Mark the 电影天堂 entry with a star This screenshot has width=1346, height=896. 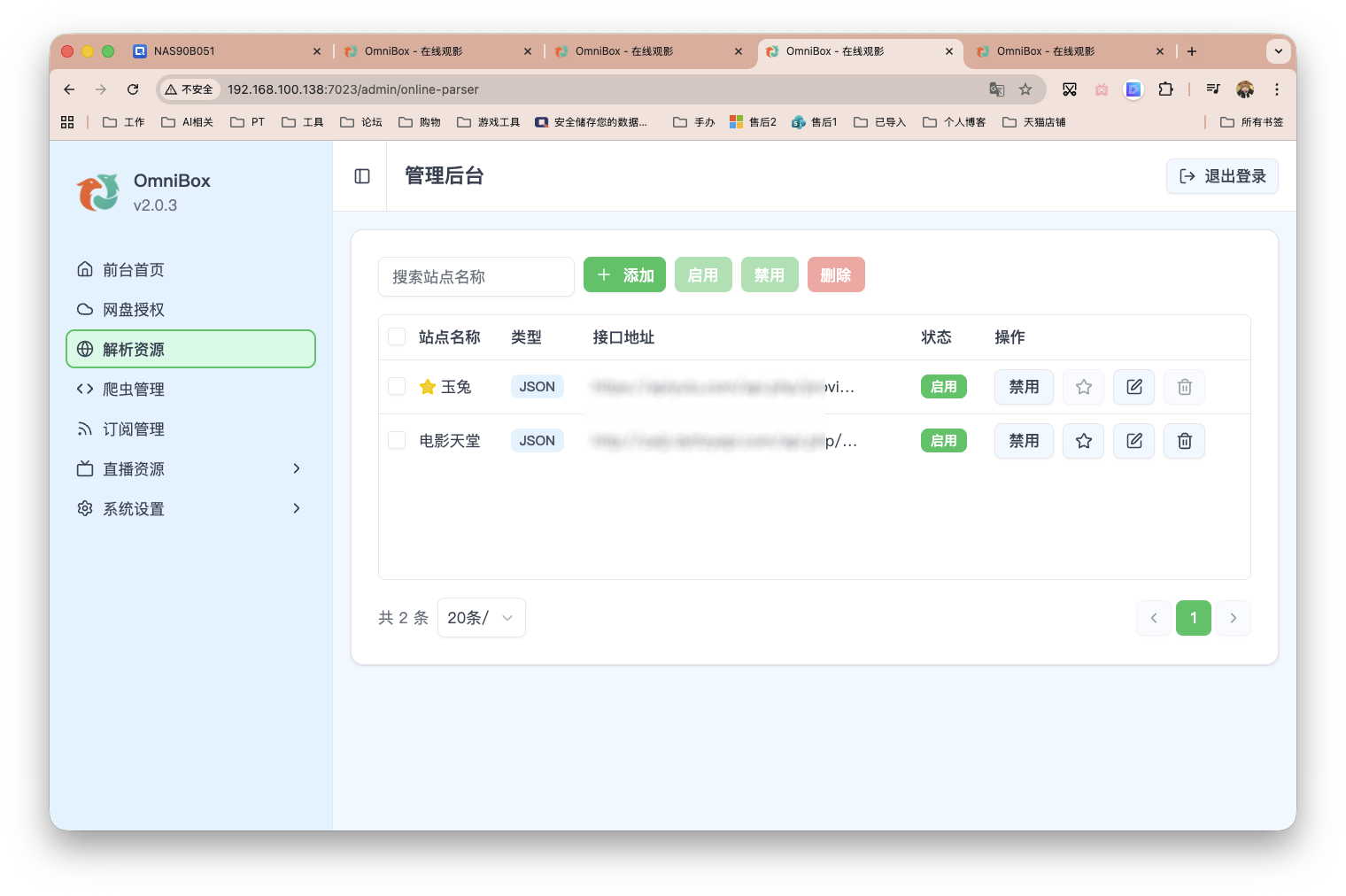(1083, 440)
